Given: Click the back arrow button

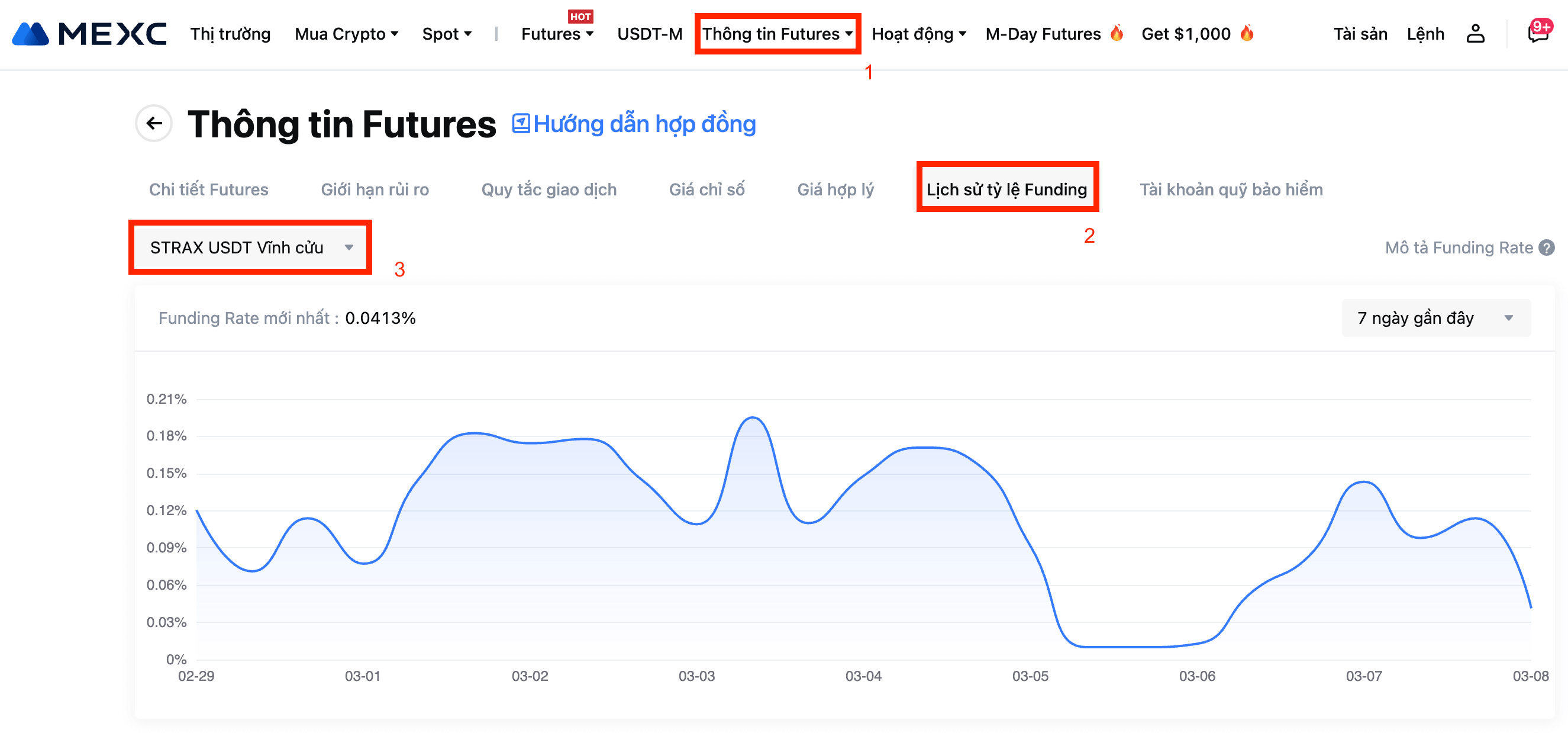Looking at the screenshot, I should pos(154,123).
